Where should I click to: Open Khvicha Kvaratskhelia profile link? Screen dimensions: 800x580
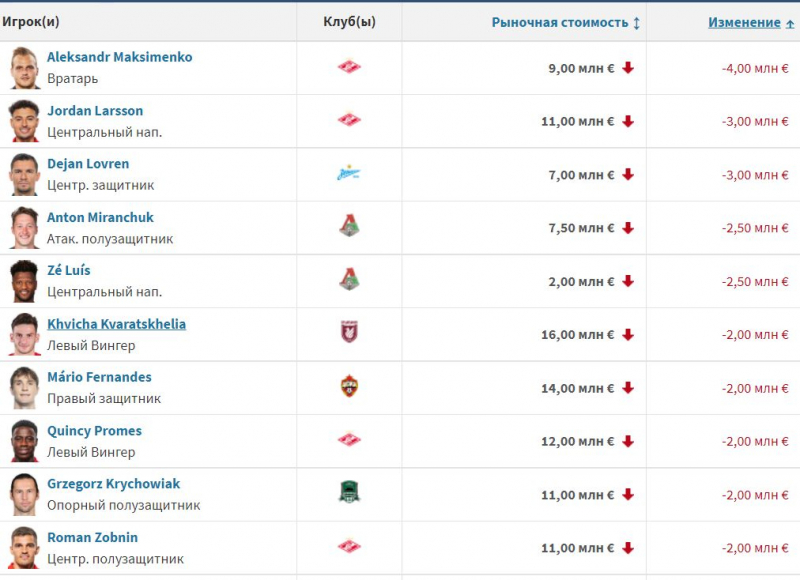(x=116, y=324)
